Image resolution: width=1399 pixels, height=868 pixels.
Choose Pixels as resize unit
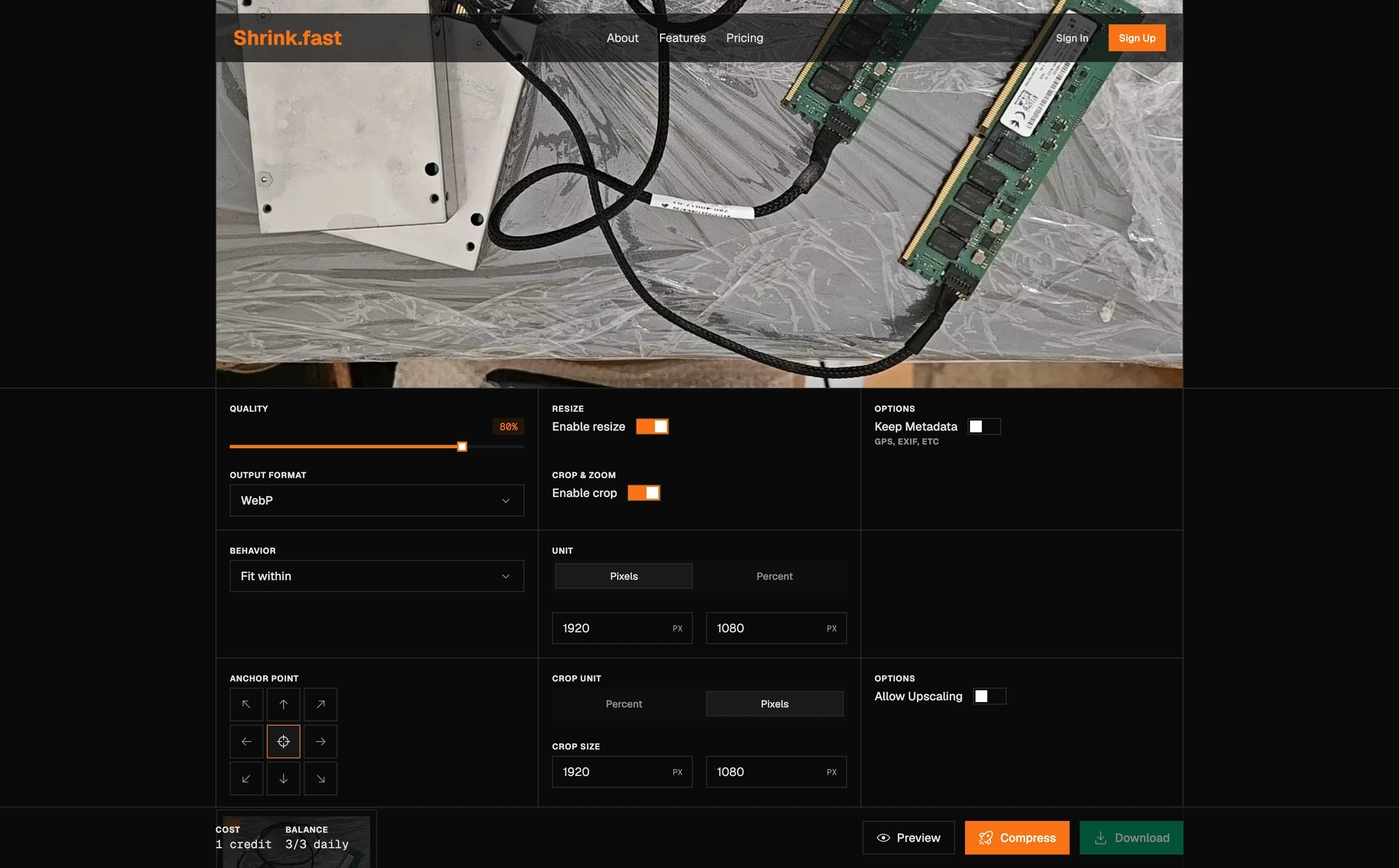tap(624, 576)
